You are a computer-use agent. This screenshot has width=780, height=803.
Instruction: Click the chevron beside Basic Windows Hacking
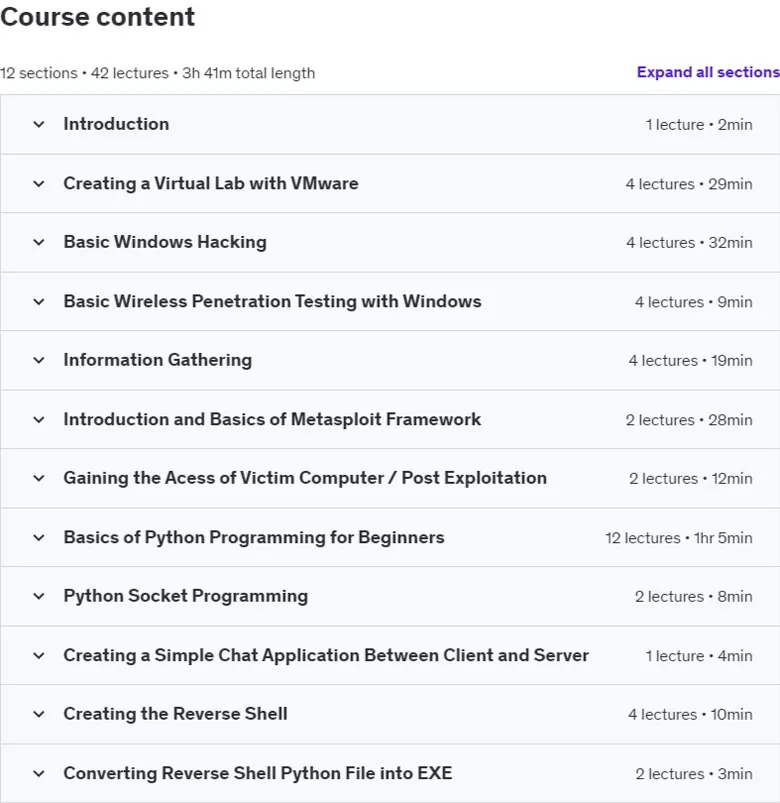pyautogui.click(x=39, y=242)
